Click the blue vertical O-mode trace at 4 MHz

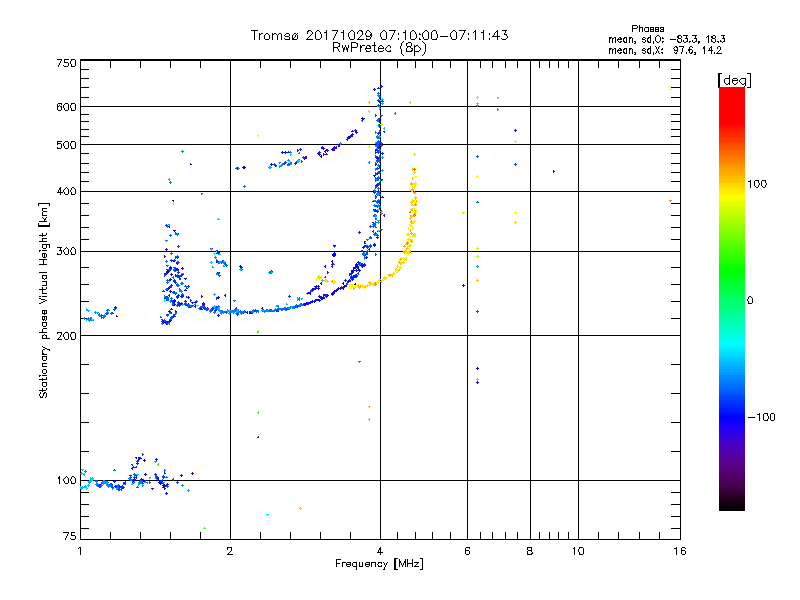click(378, 168)
